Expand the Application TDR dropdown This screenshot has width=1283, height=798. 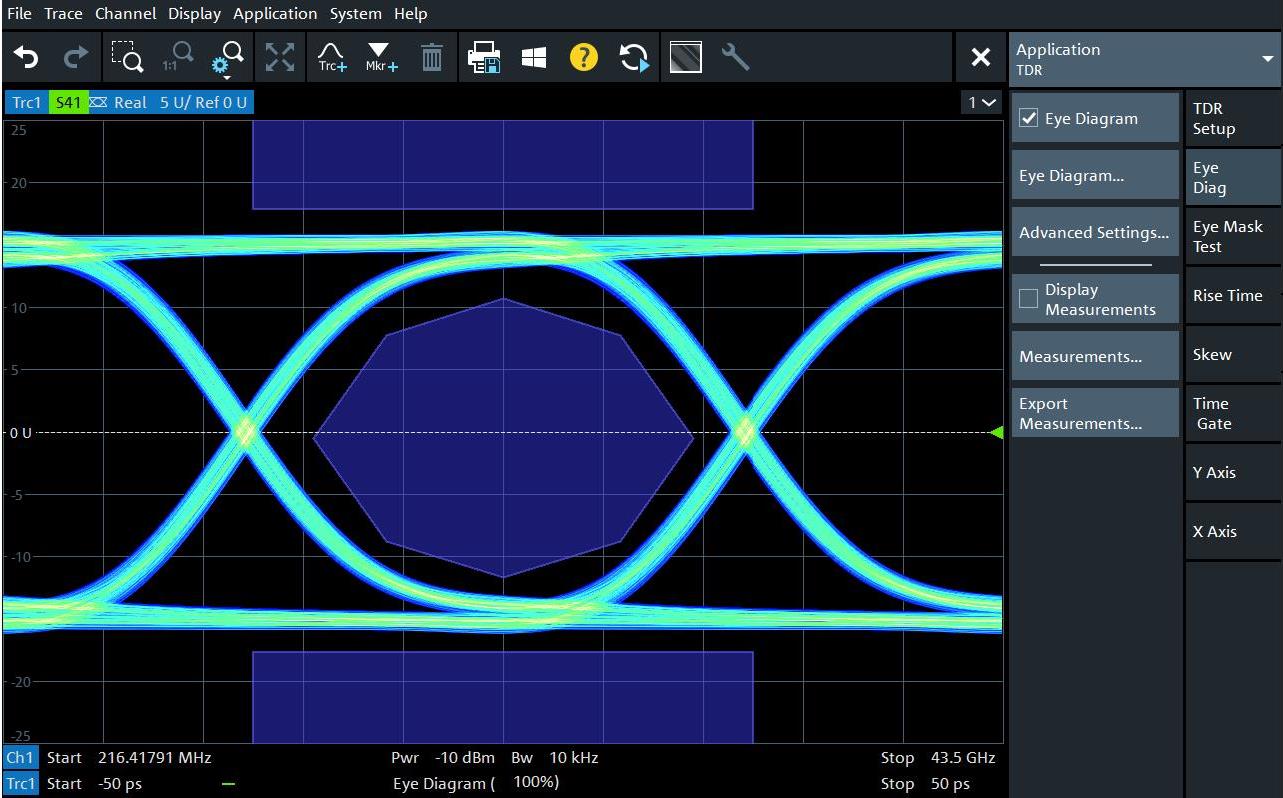[1267, 59]
